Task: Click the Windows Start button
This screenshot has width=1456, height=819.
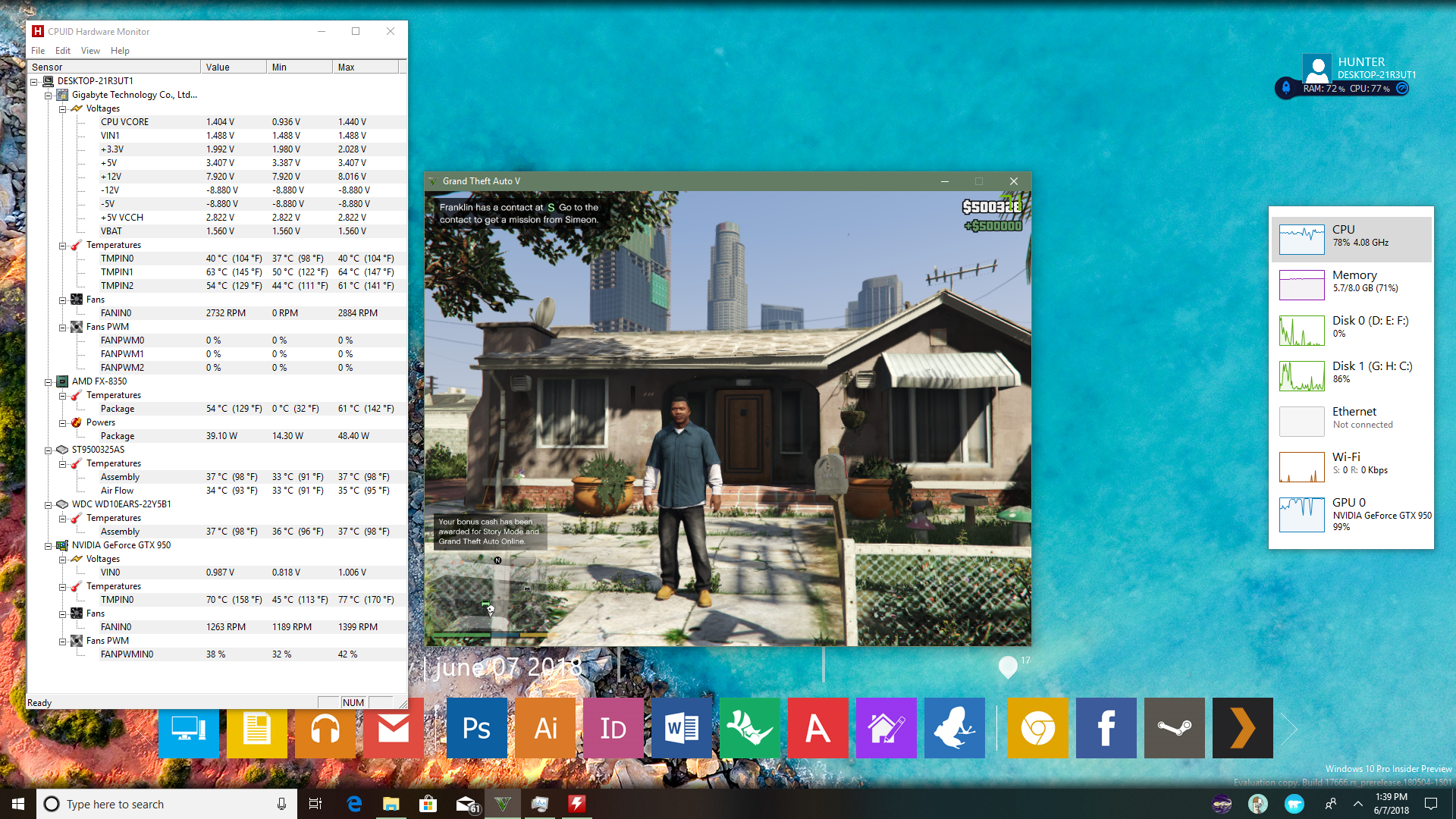Action: 18,804
